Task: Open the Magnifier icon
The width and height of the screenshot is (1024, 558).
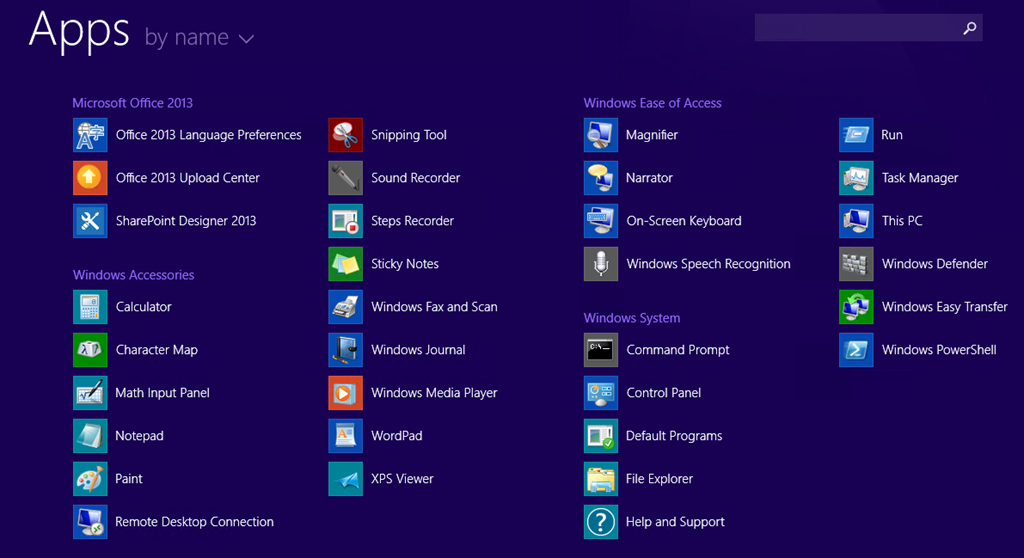Action: [x=601, y=135]
